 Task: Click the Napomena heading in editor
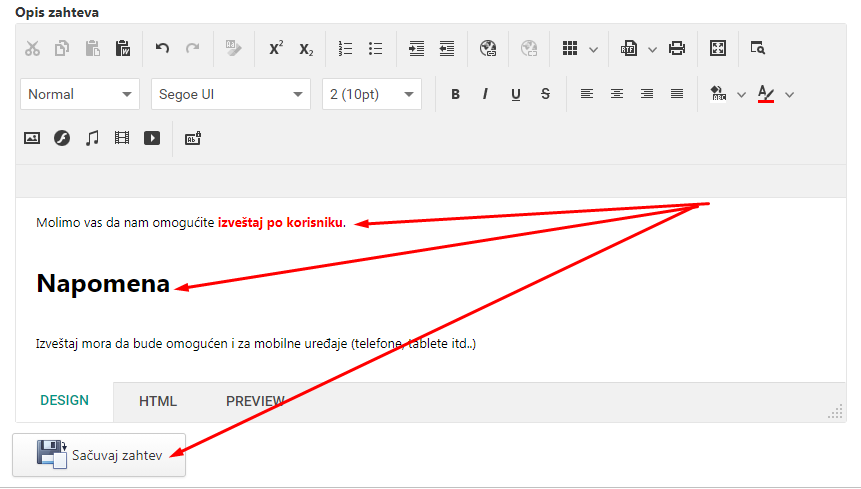103,284
